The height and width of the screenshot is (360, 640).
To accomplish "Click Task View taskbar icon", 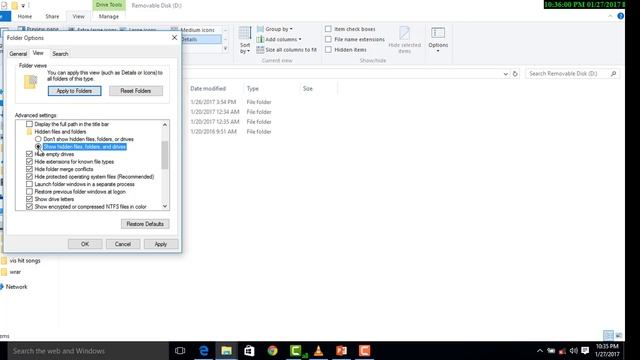I will pos(180,351).
